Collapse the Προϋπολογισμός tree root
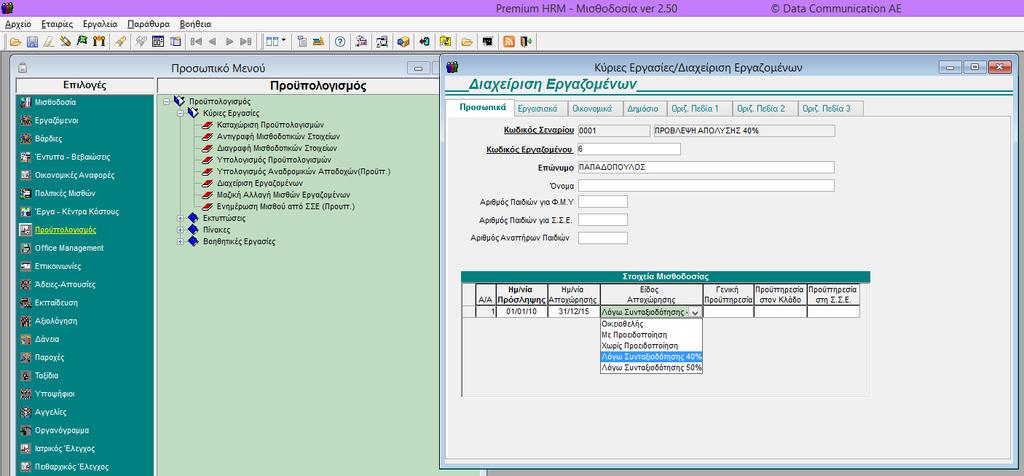Screen dimensions: 1024x476 tap(166, 101)
